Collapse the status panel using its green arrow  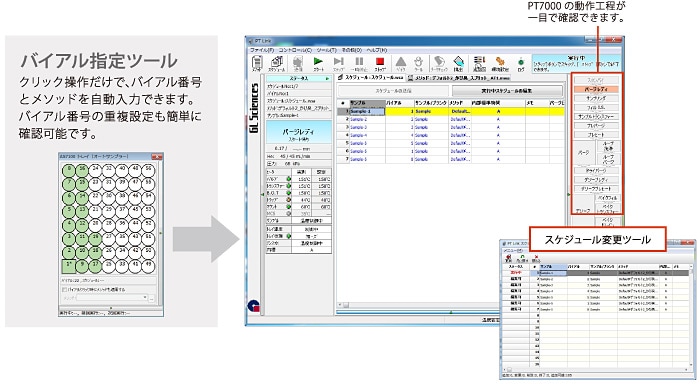tap(327, 79)
